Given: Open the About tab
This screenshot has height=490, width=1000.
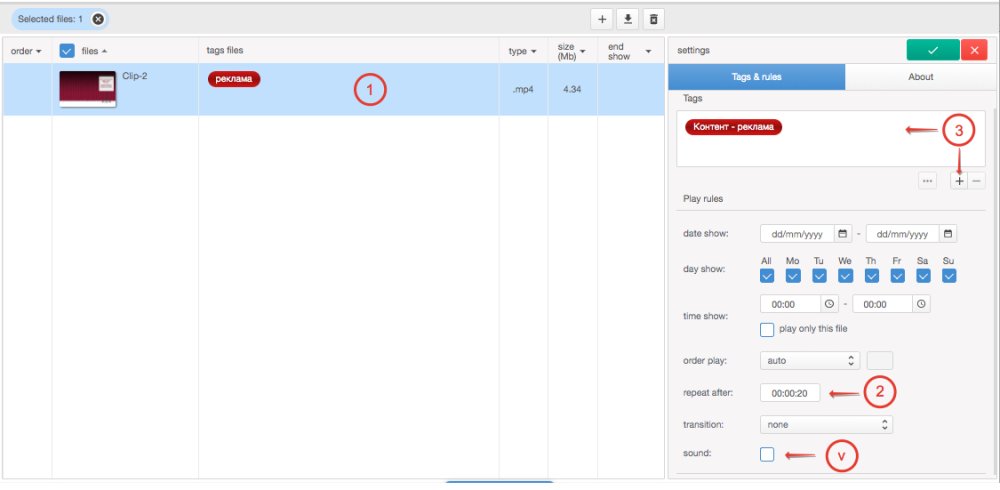Looking at the screenshot, I should point(920,77).
